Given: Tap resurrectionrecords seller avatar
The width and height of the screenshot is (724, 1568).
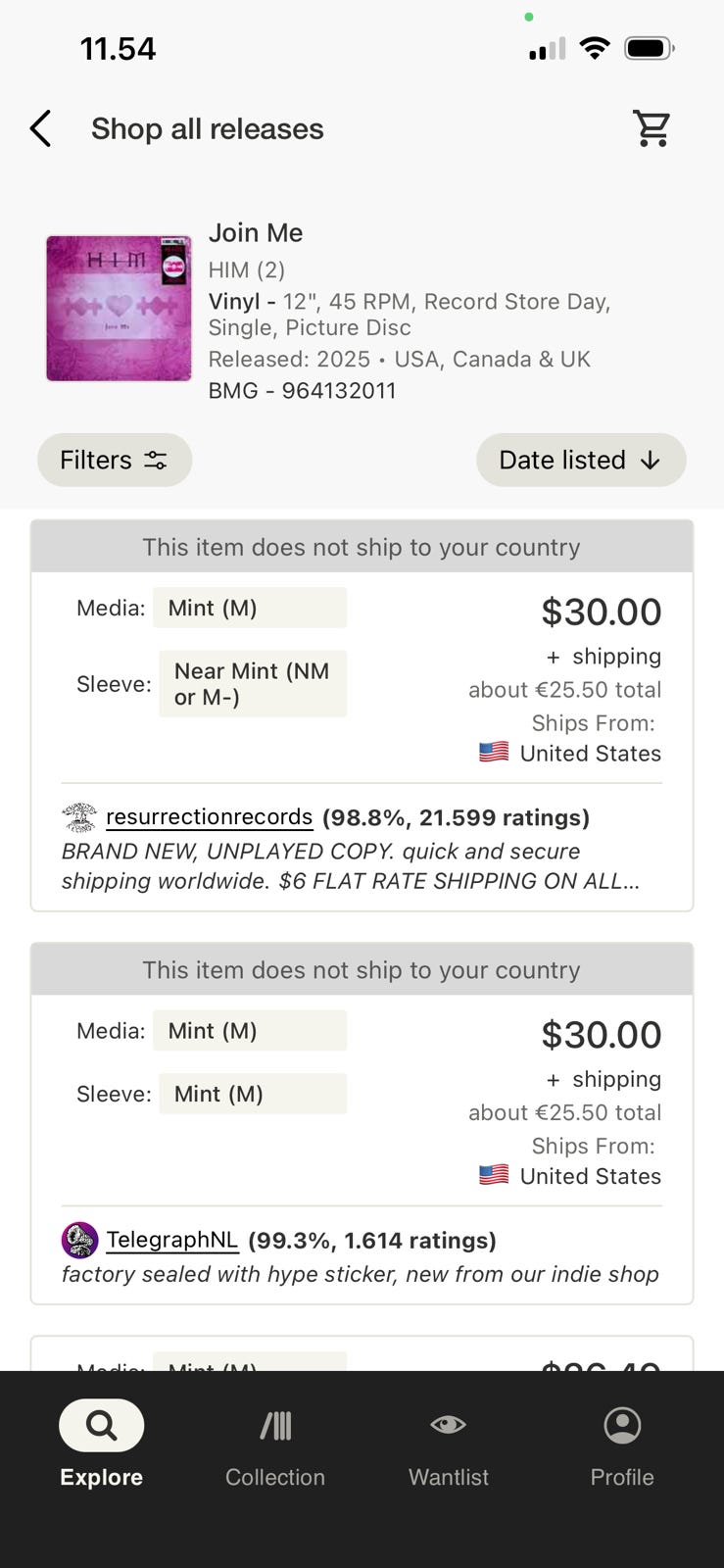Looking at the screenshot, I should coord(79,817).
